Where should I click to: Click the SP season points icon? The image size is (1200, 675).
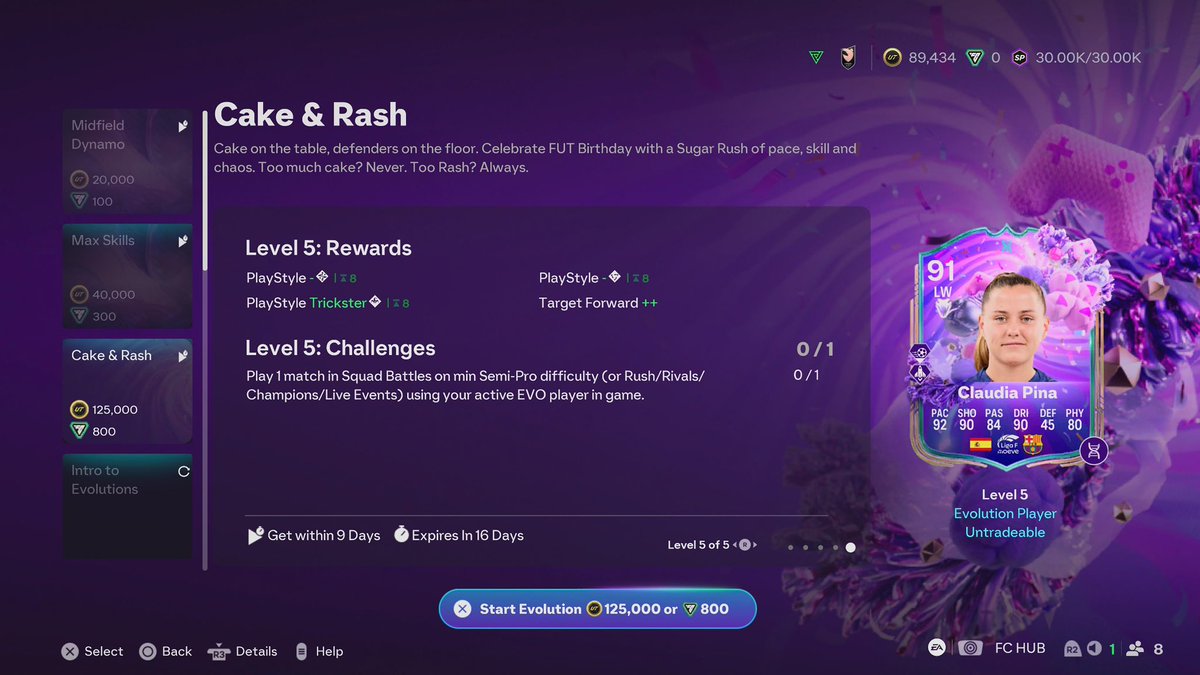[1020, 58]
